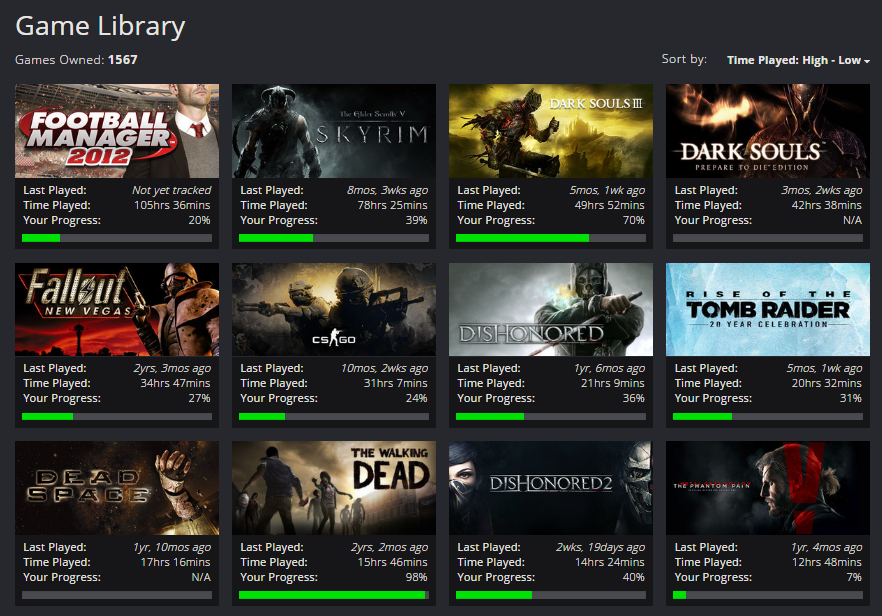Viewport: 882px width, 616px height.
Task: Click the 39% progress bar under Skyrim
Action: (x=334, y=238)
